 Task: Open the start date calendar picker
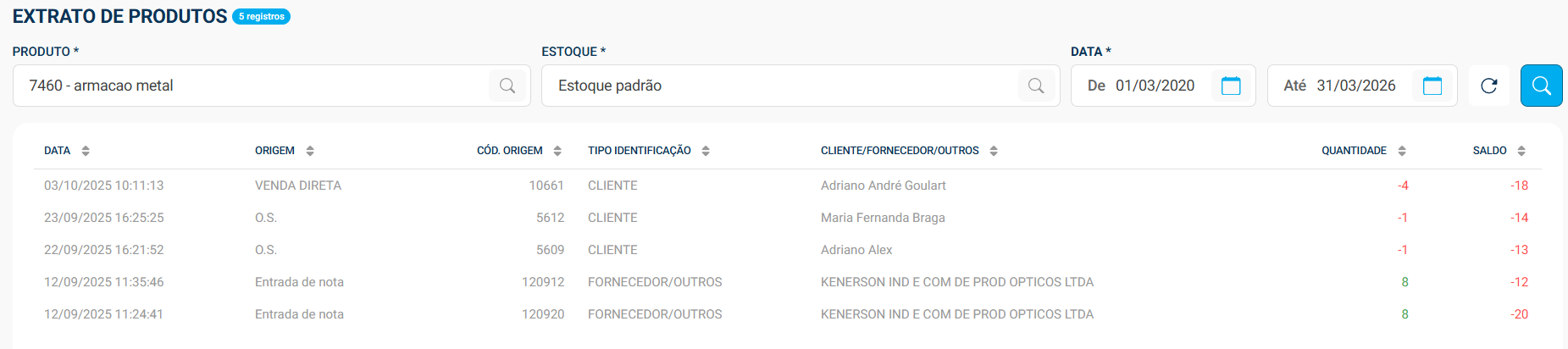[1231, 86]
